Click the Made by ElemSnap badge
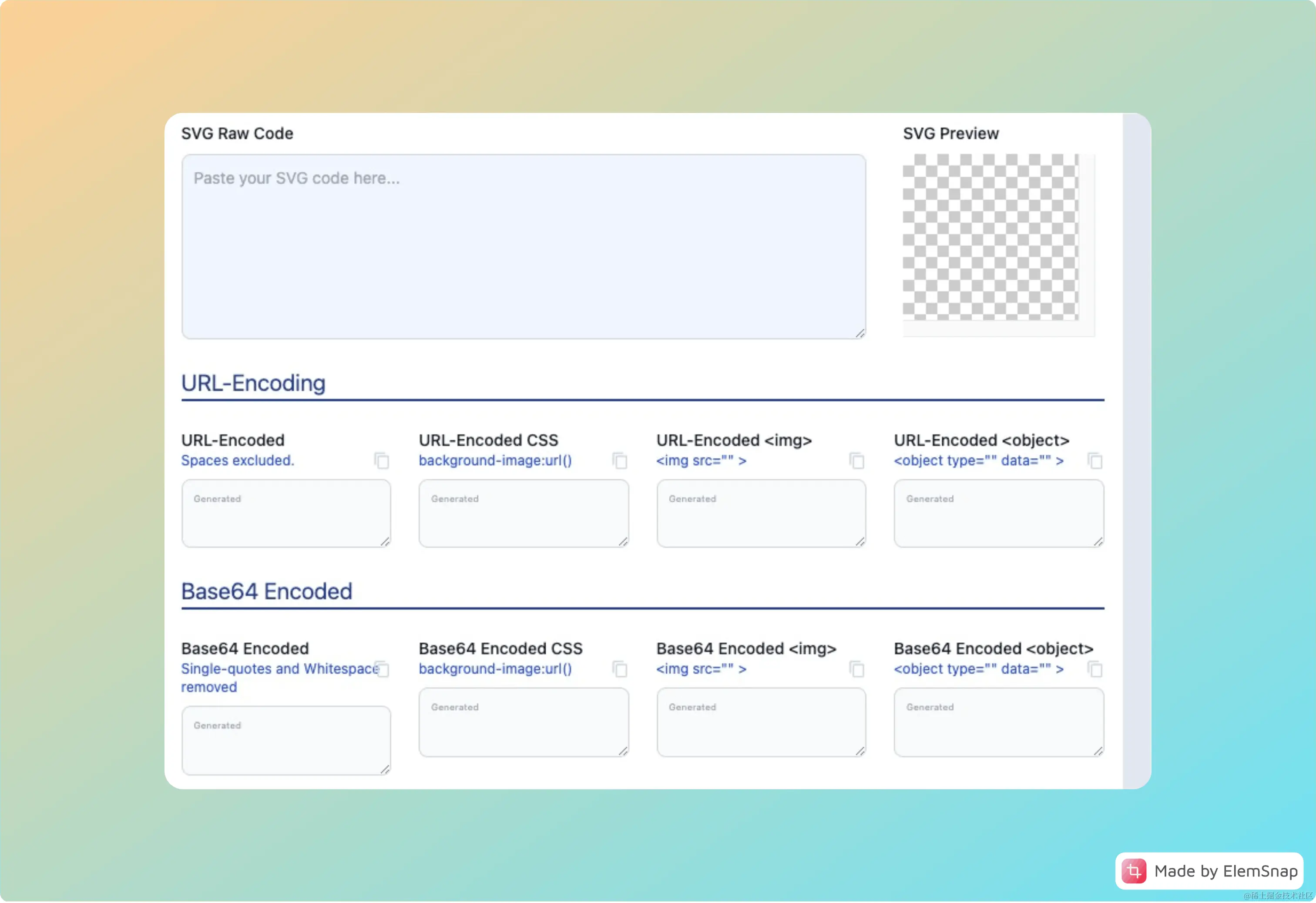 point(1209,871)
